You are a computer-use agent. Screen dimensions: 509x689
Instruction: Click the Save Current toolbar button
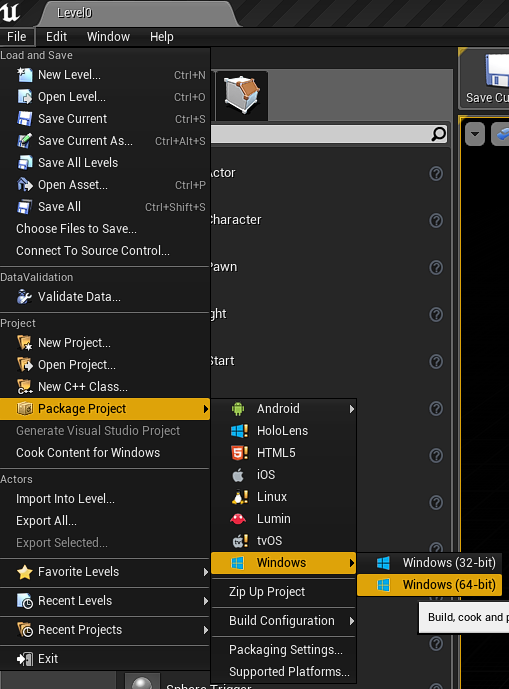tap(486, 78)
